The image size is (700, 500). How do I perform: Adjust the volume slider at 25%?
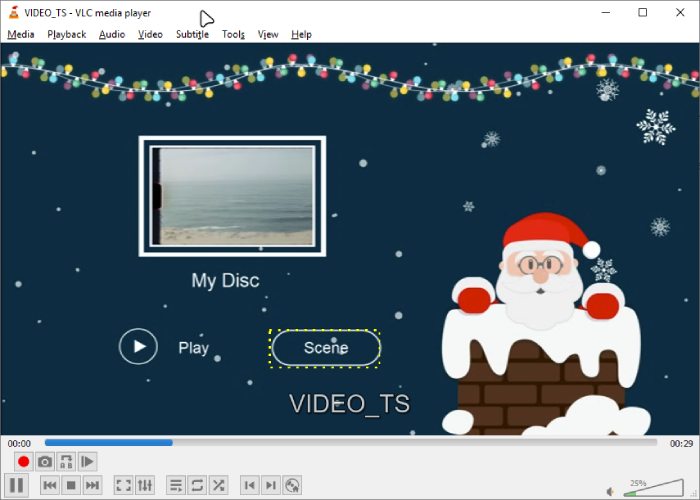pyautogui.click(x=654, y=488)
